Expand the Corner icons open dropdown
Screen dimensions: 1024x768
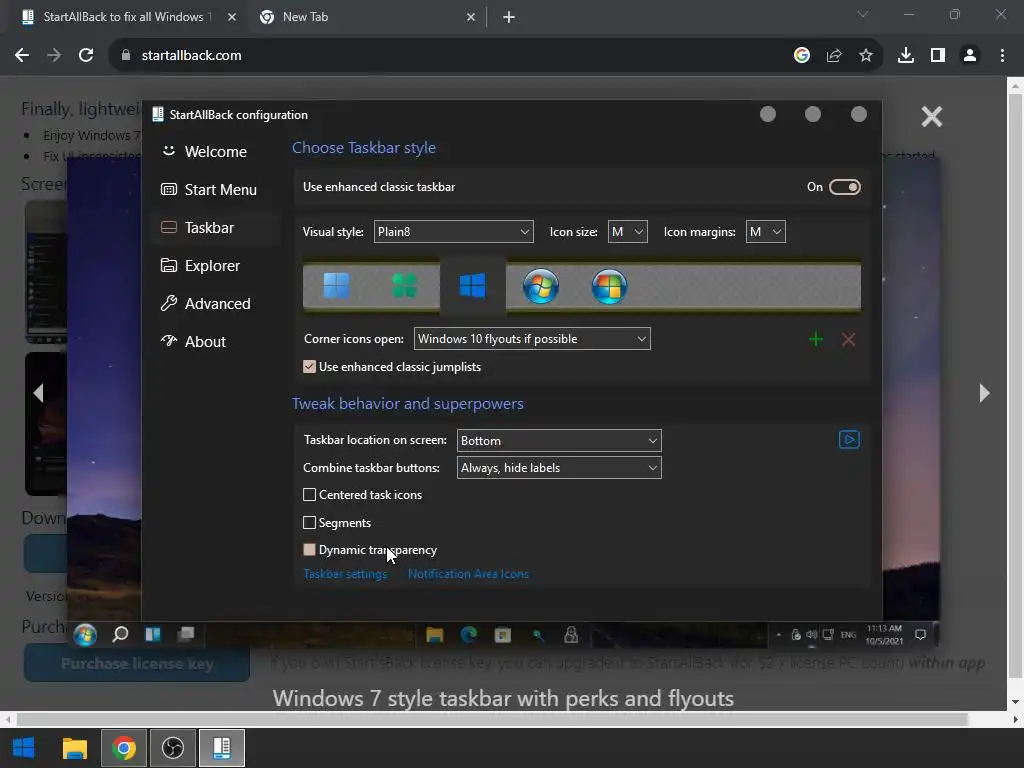click(x=532, y=339)
